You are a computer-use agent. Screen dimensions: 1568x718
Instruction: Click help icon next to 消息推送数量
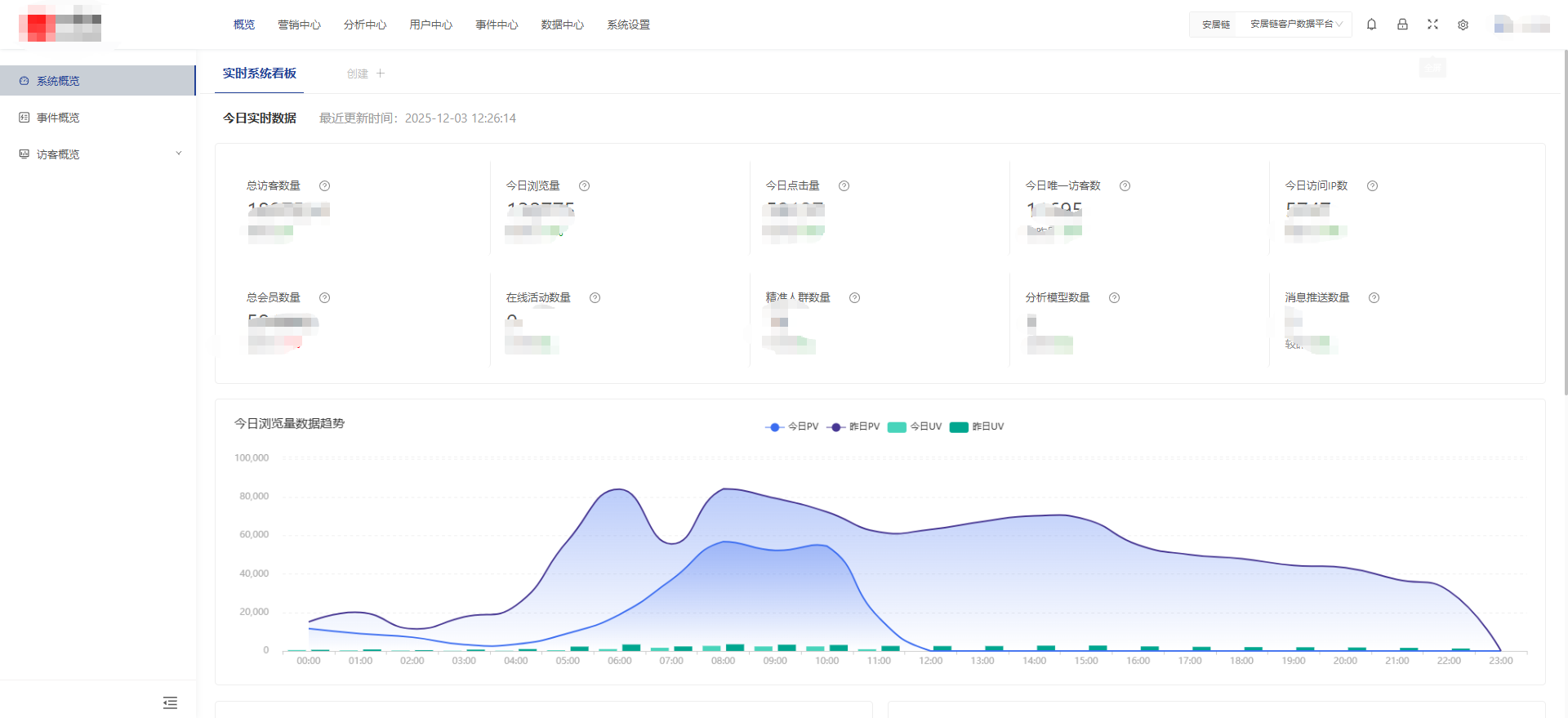coord(1374,297)
